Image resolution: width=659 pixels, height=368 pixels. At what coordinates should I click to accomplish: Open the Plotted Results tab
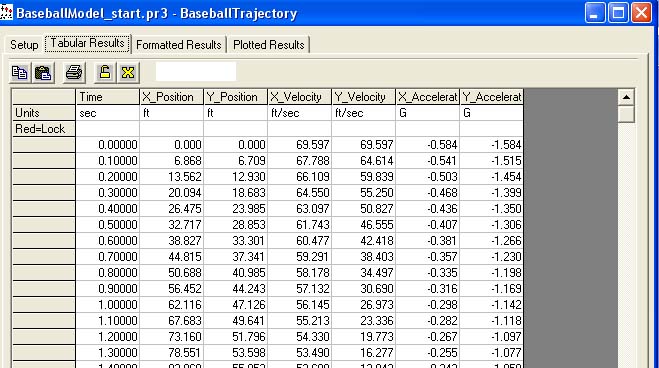269,45
